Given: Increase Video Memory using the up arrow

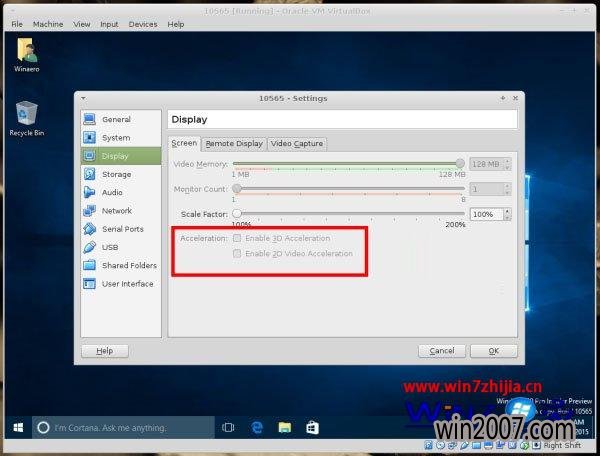Looking at the screenshot, I should [x=507, y=161].
